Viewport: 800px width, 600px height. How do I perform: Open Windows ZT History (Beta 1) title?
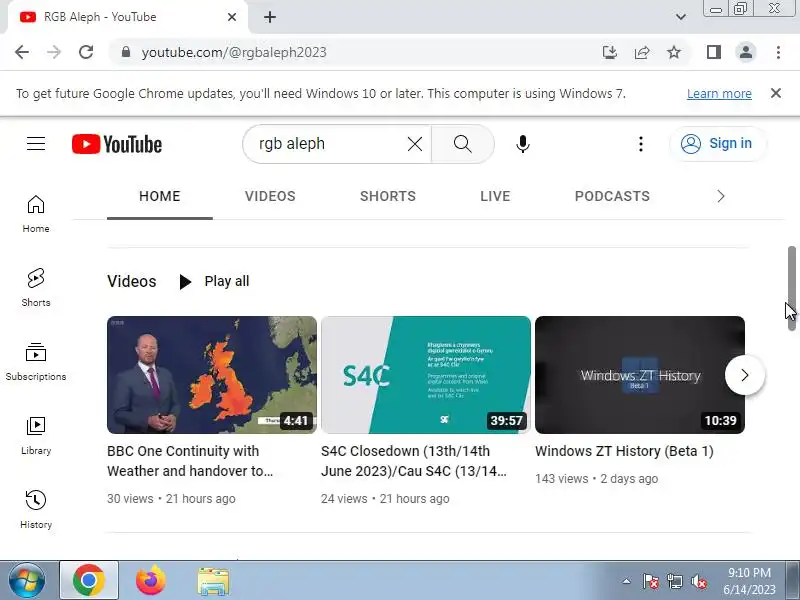(624, 452)
